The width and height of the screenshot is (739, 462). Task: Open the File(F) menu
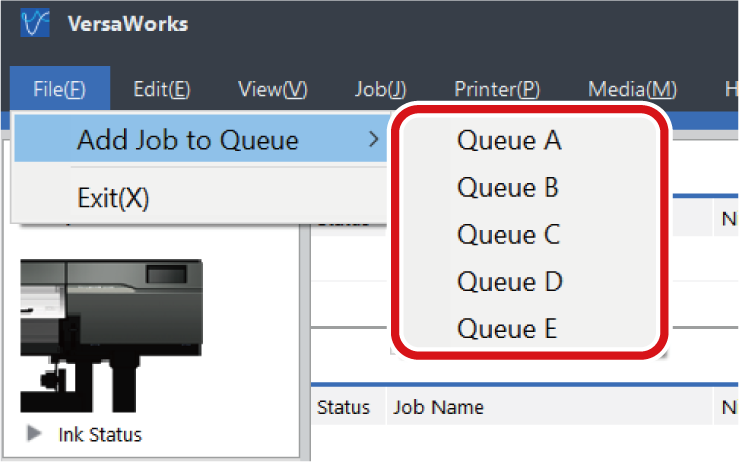tap(60, 89)
